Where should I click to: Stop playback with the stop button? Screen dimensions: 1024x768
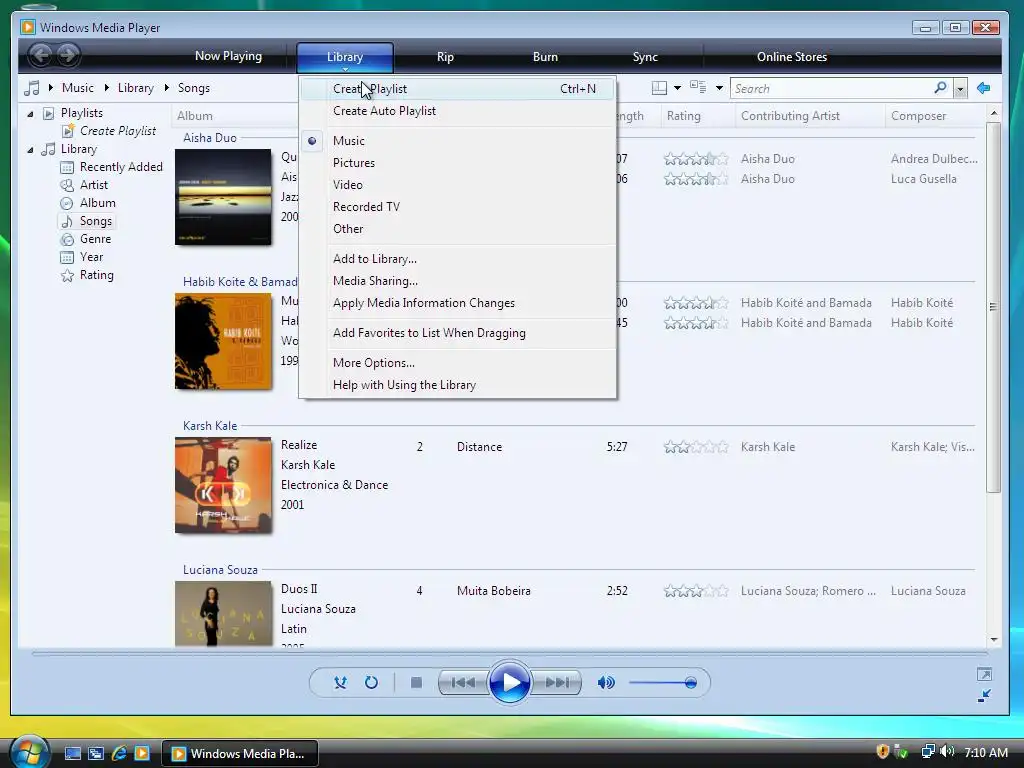coord(416,683)
